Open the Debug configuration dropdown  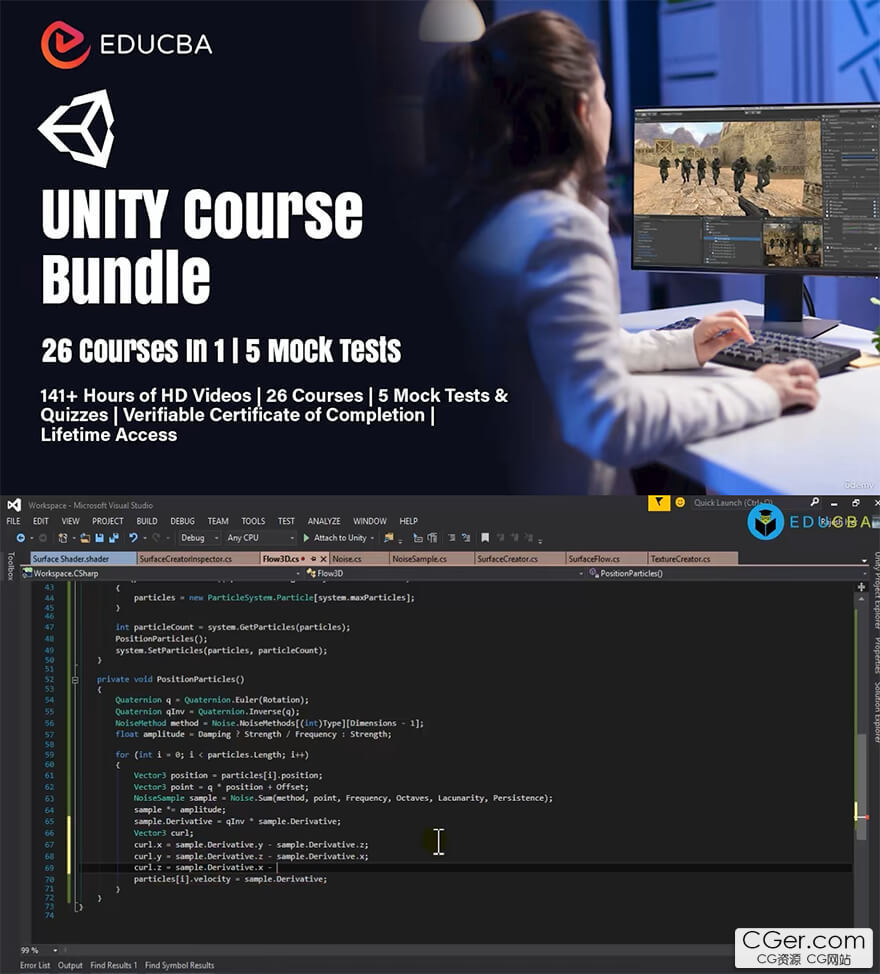[x=199, y=538]
